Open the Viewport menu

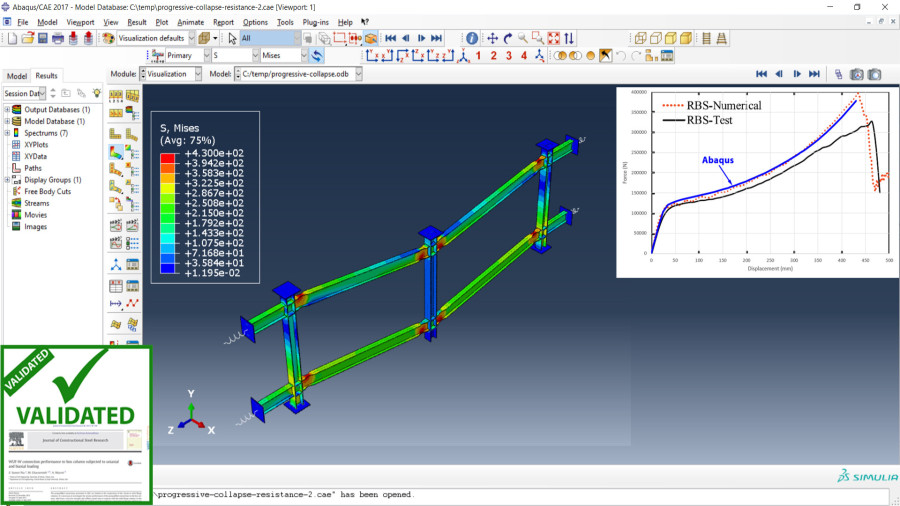80,22
